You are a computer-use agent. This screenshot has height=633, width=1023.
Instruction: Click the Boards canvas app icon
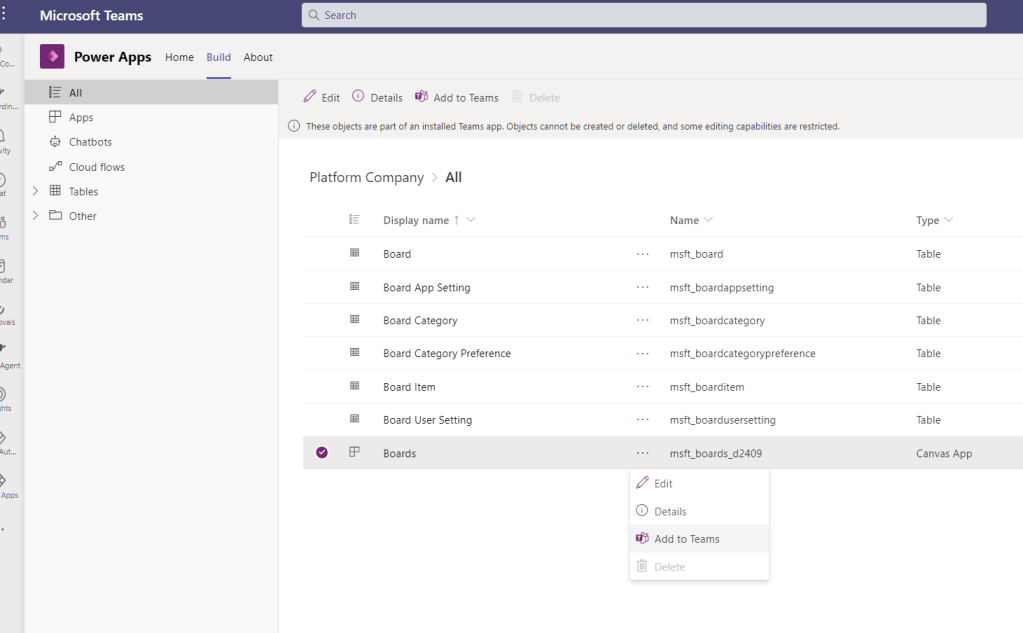pos(354,453)
